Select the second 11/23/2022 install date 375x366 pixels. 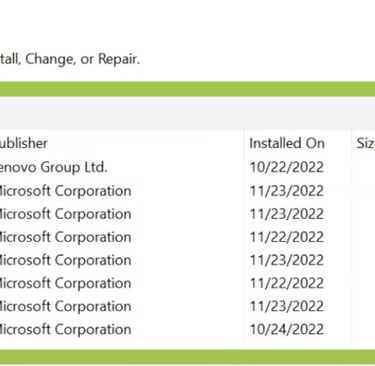pos(287,214)
